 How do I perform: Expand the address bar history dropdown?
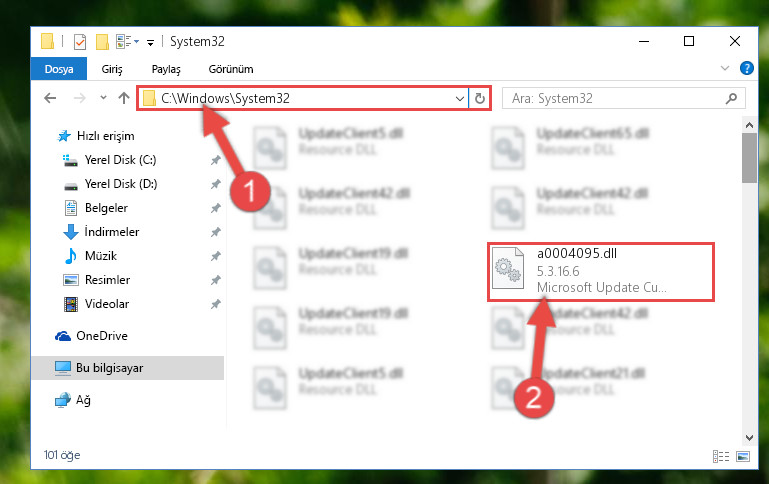point(460,99)
